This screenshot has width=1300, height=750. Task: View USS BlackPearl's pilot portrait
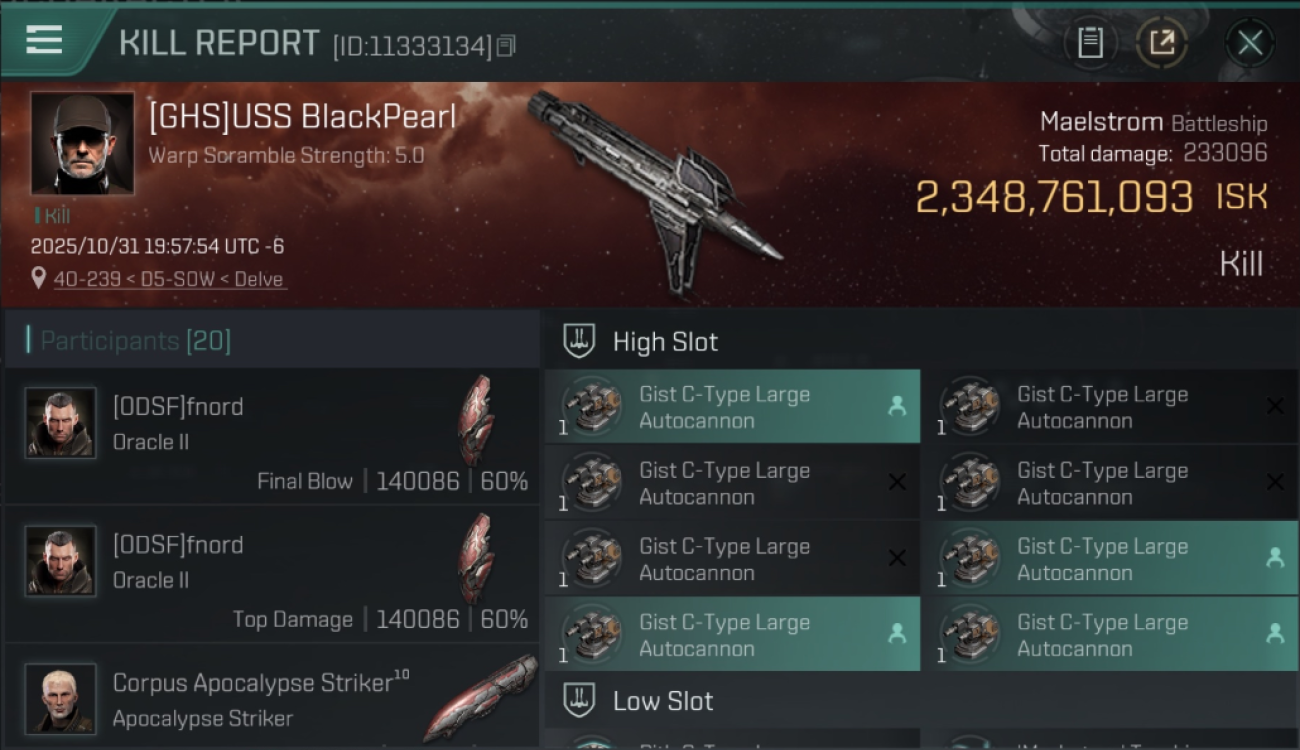(x=82, y=143)
